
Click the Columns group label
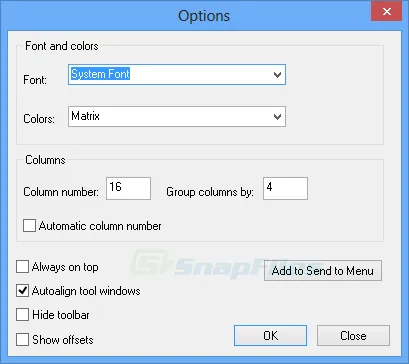coord(45,160)
